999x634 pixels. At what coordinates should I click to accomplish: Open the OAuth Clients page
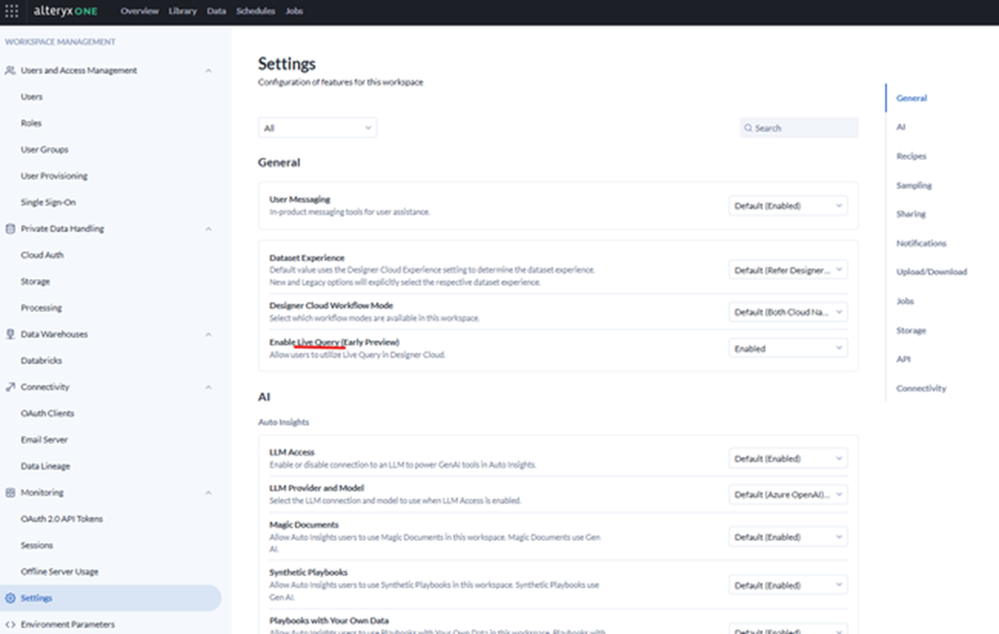point(47,414)
